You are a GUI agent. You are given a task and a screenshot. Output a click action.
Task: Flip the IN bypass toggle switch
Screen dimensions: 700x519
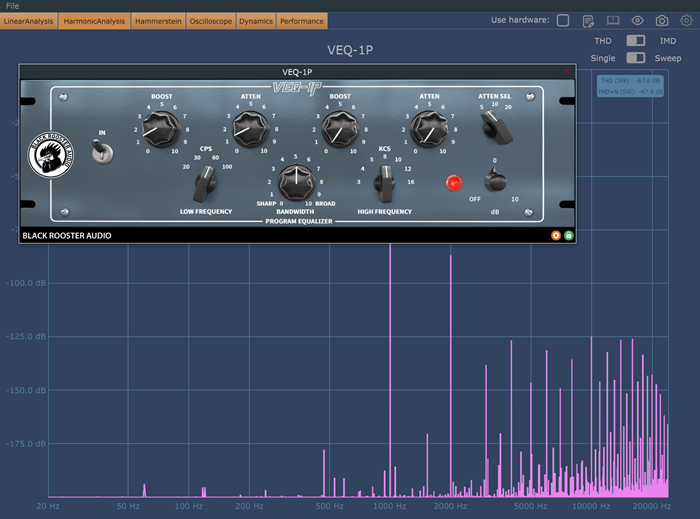pos(101,150)
